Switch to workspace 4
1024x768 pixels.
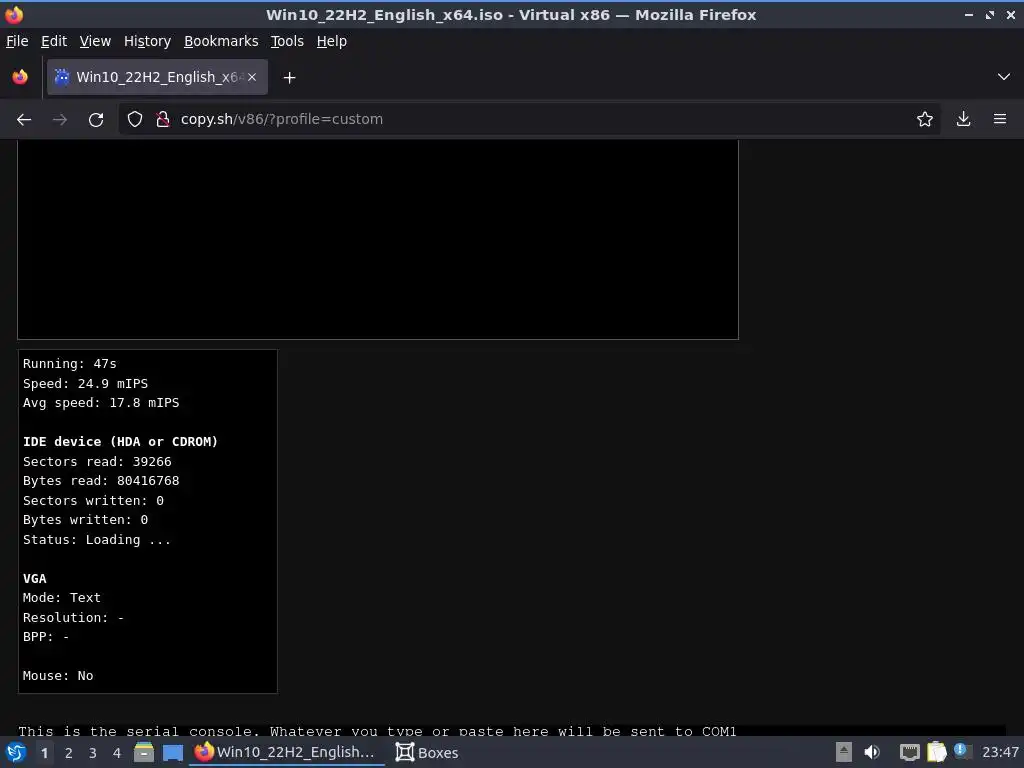tap(117, 753)
